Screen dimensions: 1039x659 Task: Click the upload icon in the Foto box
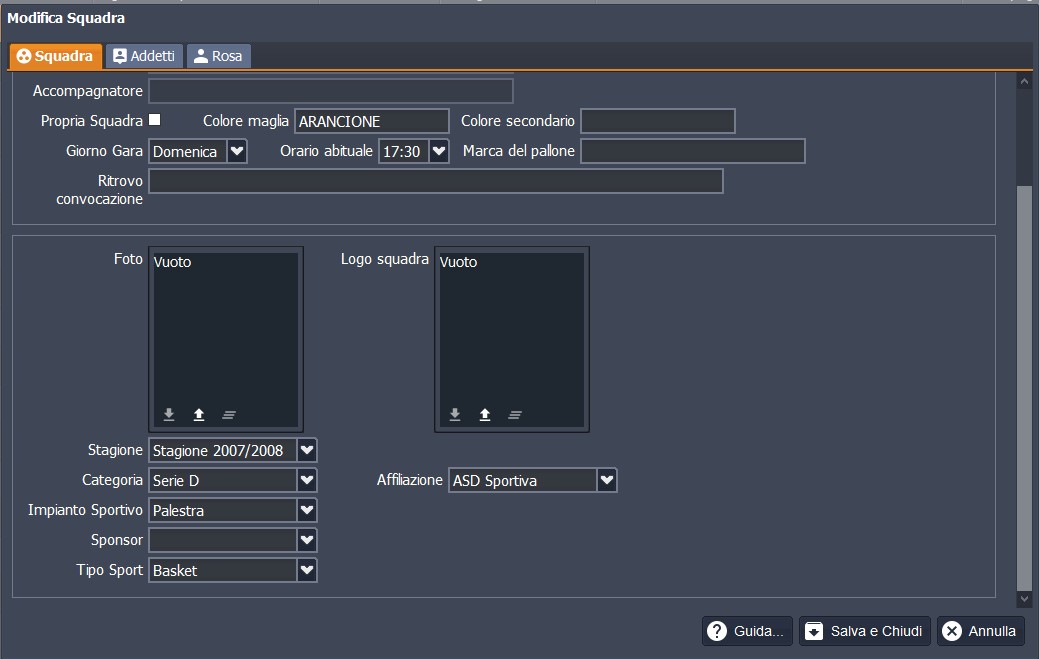(x=199, y=414)
